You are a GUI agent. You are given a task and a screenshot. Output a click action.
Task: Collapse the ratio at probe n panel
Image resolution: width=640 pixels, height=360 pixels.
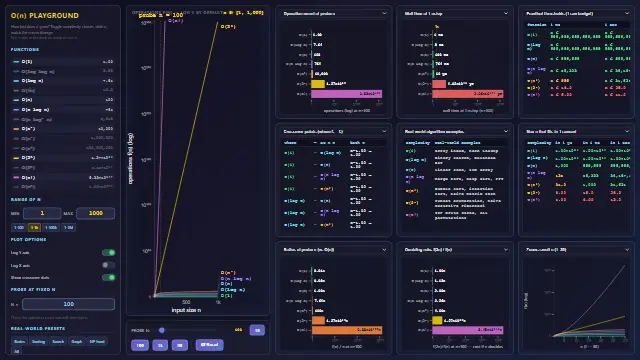click(x=384, y=249)
